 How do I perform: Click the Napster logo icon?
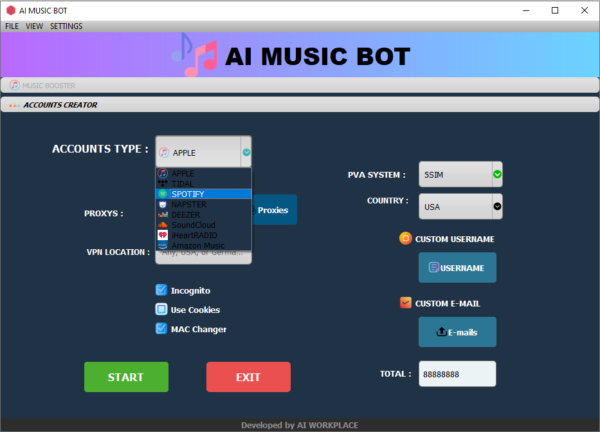163,204
